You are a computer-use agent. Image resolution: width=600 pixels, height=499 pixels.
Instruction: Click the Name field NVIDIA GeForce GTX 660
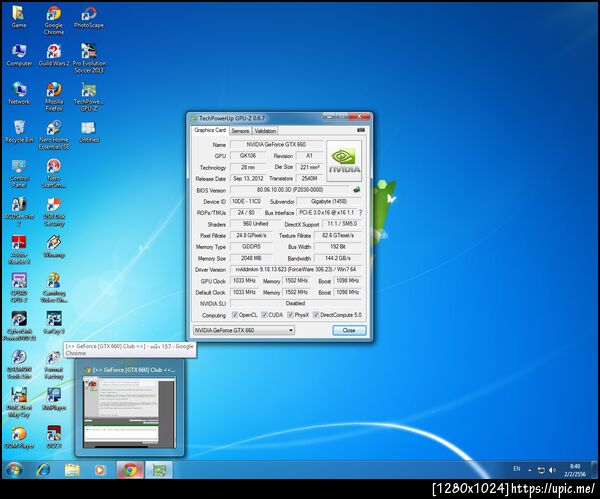click(x=276, y=145)
